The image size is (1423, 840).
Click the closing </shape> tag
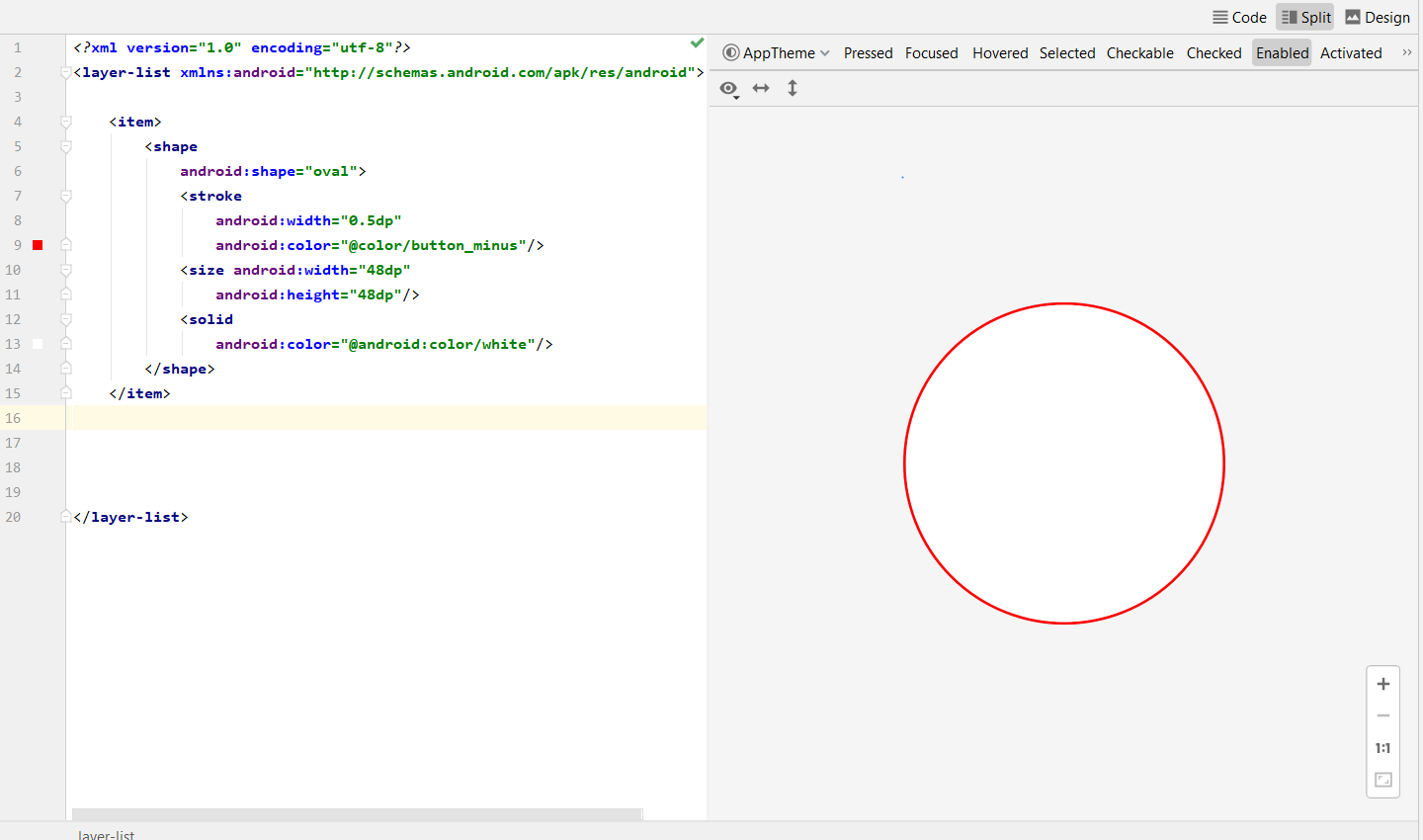tap(180, 369)
